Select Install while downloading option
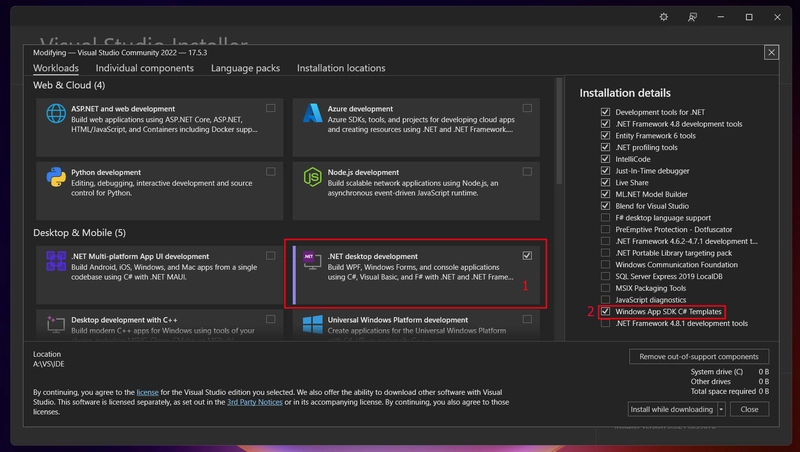This screenshot has width=800, height=452. pos(672,409)
